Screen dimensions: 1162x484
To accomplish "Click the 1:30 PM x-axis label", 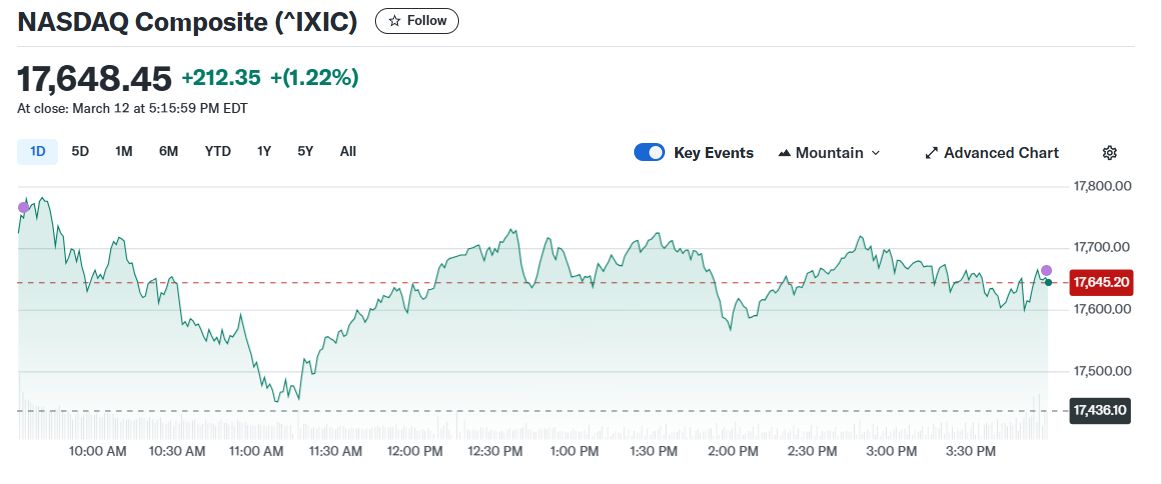I will coord(654,451).
